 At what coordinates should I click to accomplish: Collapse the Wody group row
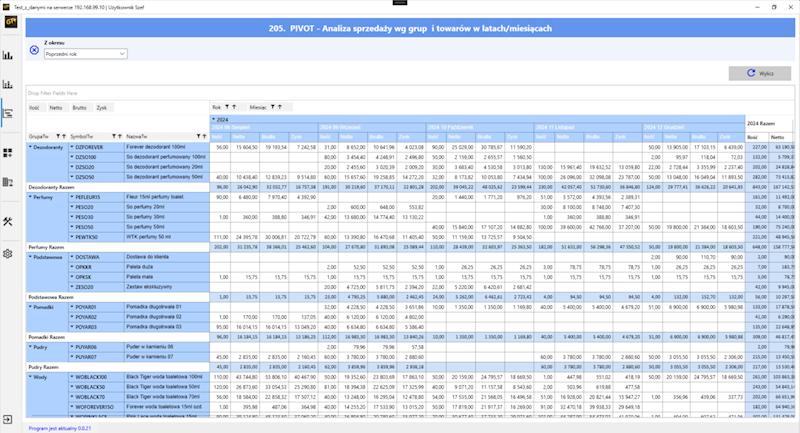[30, 377]
